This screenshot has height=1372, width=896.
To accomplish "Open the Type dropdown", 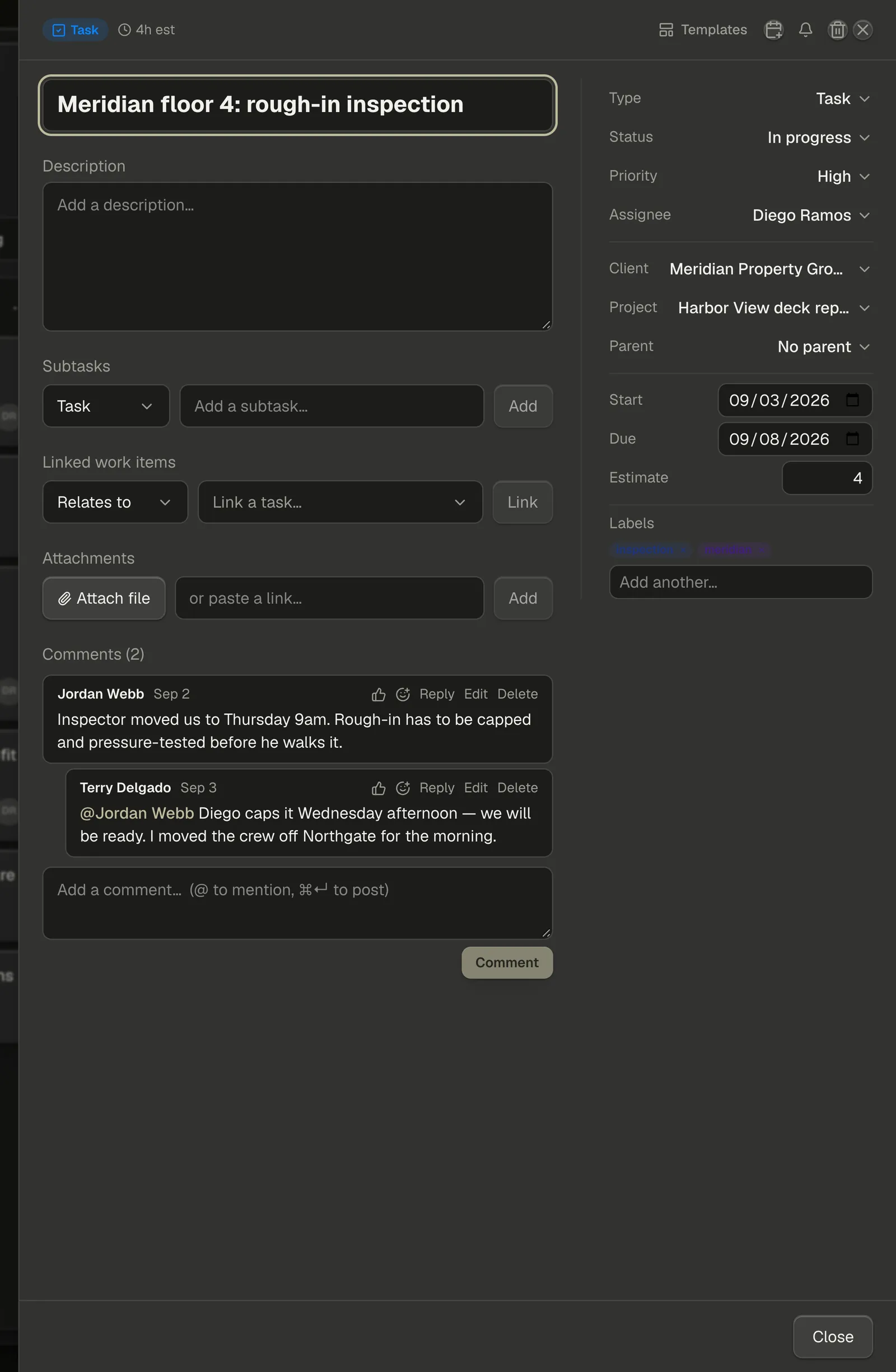I will point(842,99).
